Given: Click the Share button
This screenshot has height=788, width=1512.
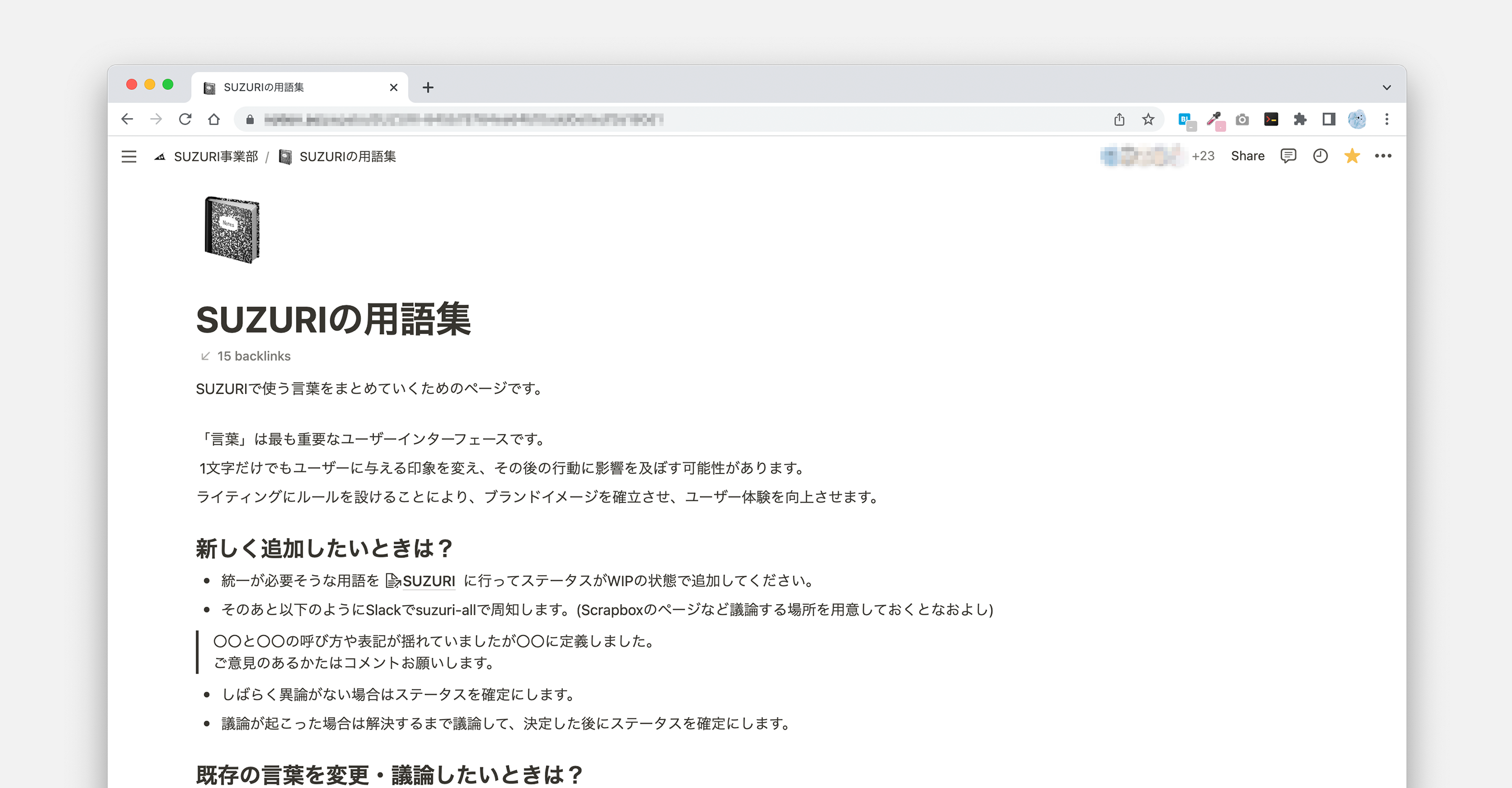Looking at the screenshot, I should 1247,155.
